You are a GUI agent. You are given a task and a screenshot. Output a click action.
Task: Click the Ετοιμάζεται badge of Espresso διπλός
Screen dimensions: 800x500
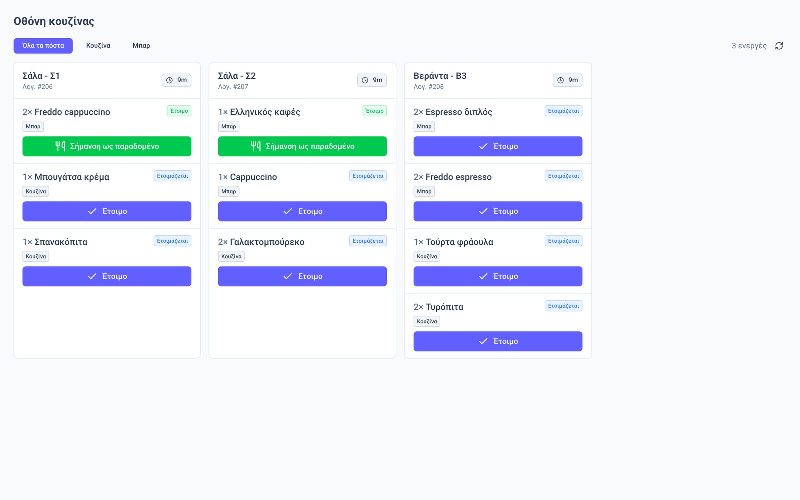click(563, 111)
